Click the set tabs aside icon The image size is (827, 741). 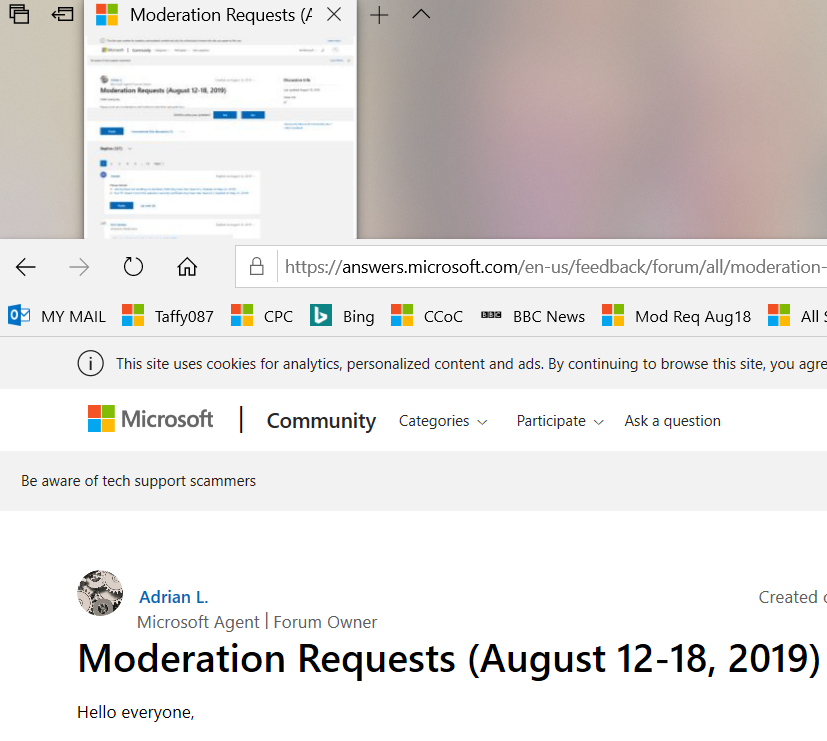pyautogui.click(x=63, y=15)
